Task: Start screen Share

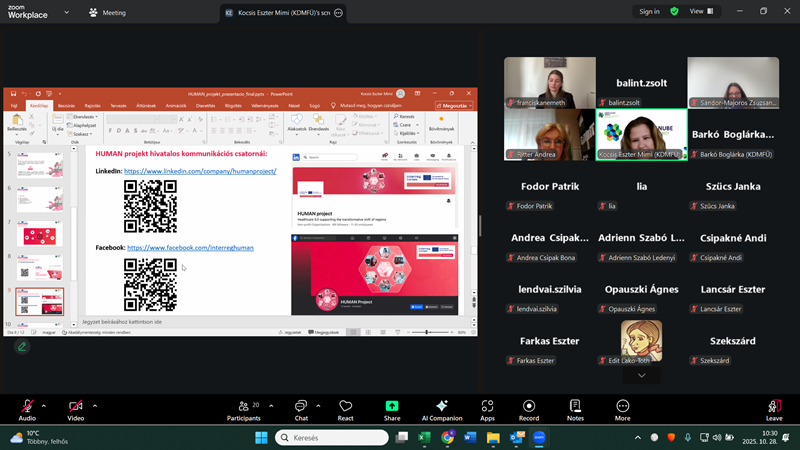Action: tap(392, 408)
